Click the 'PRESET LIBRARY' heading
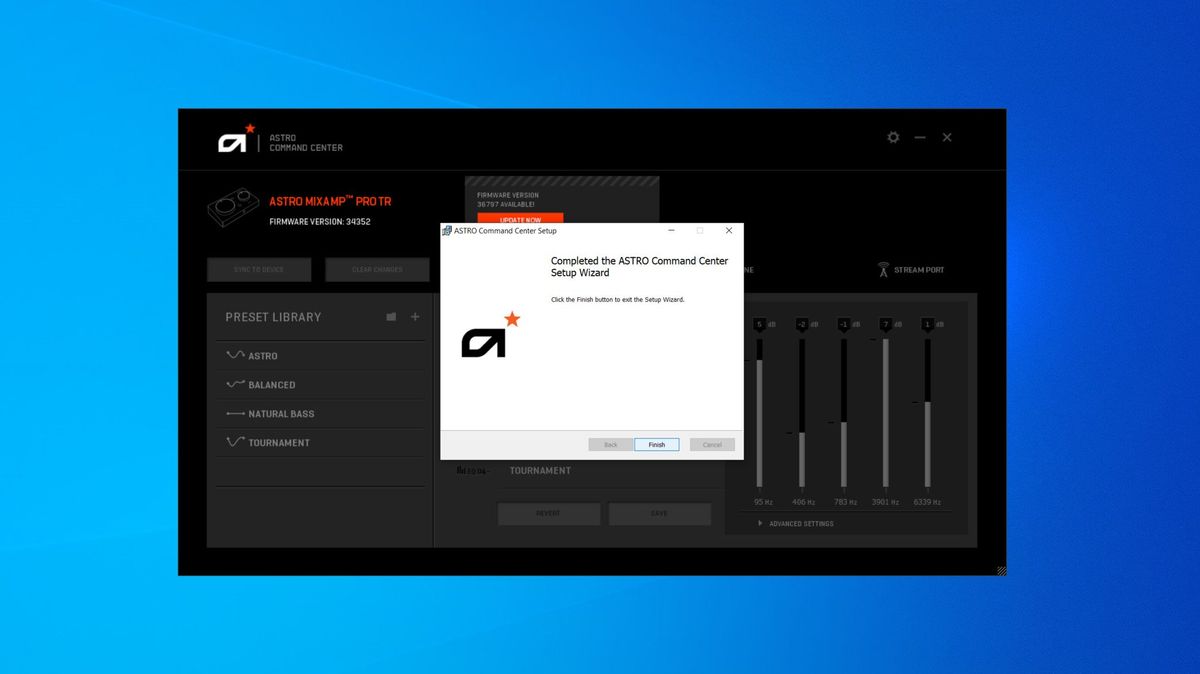This screenshot has height=674, width=1200. click(x=273, y=317)
